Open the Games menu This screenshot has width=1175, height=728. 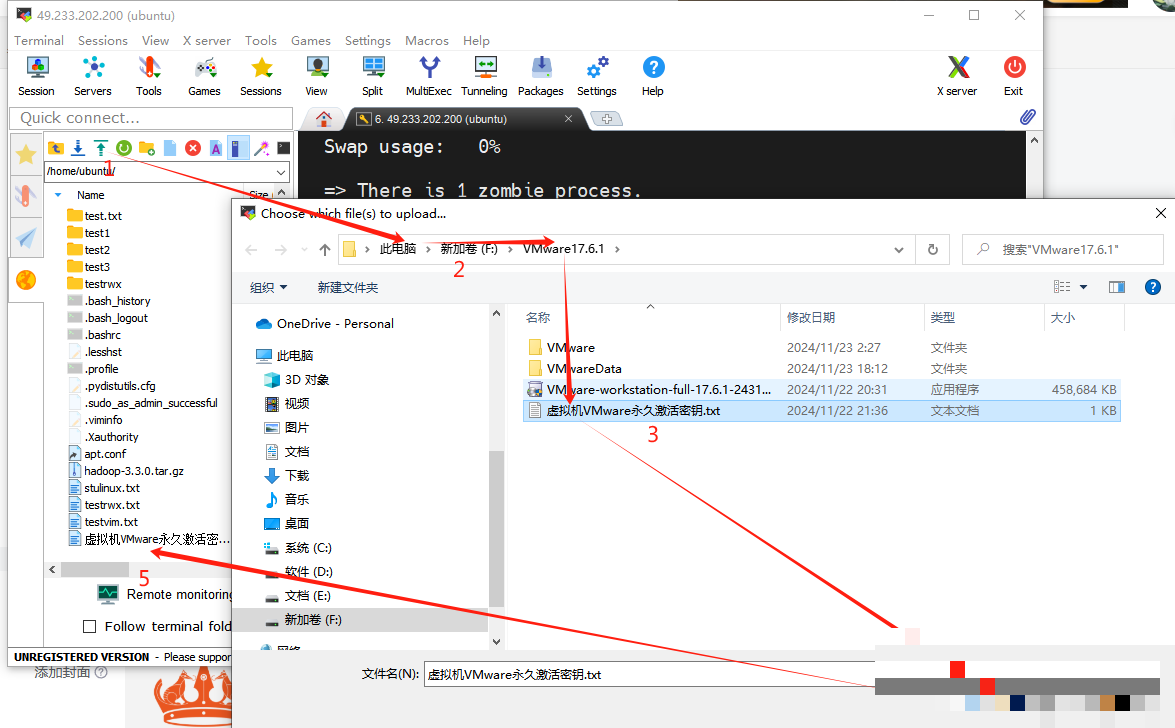(x=311, y=40)
